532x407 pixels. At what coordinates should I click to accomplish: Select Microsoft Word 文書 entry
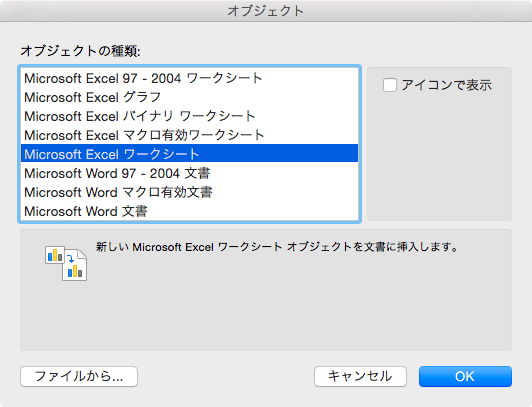click(x=189, y=211)
